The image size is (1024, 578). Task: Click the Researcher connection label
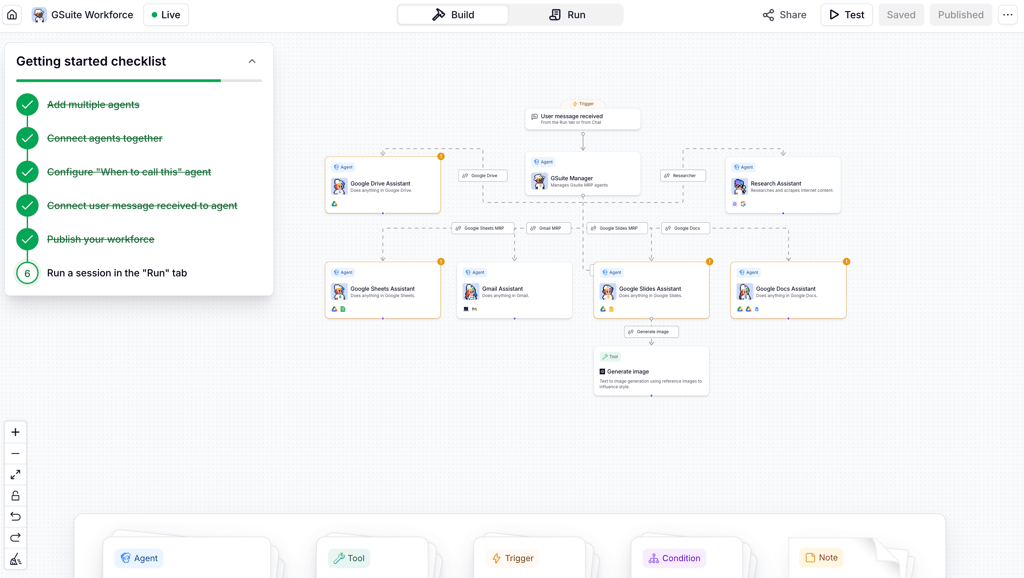682,176
